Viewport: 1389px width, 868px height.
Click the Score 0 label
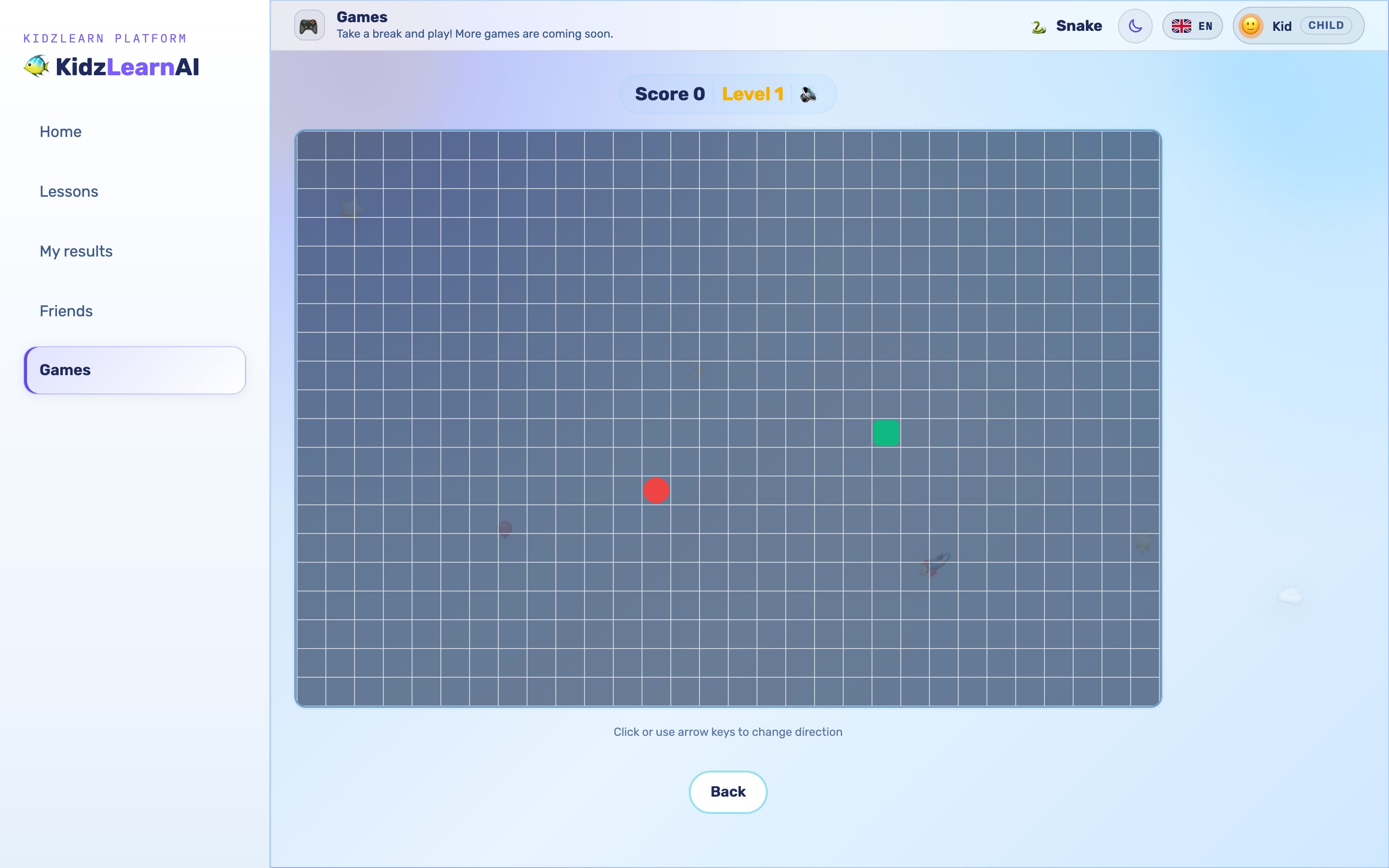[669, 94]
